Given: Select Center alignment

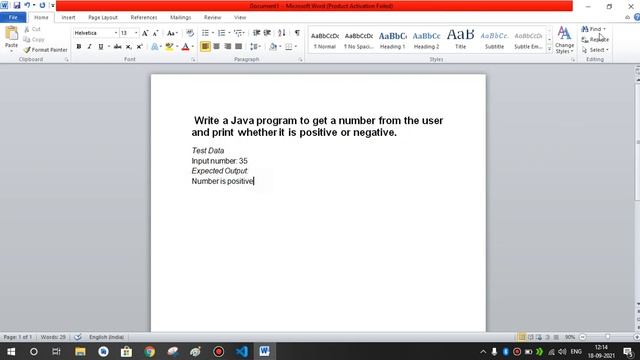Looking at the screenshot, I should click(216, 47).
